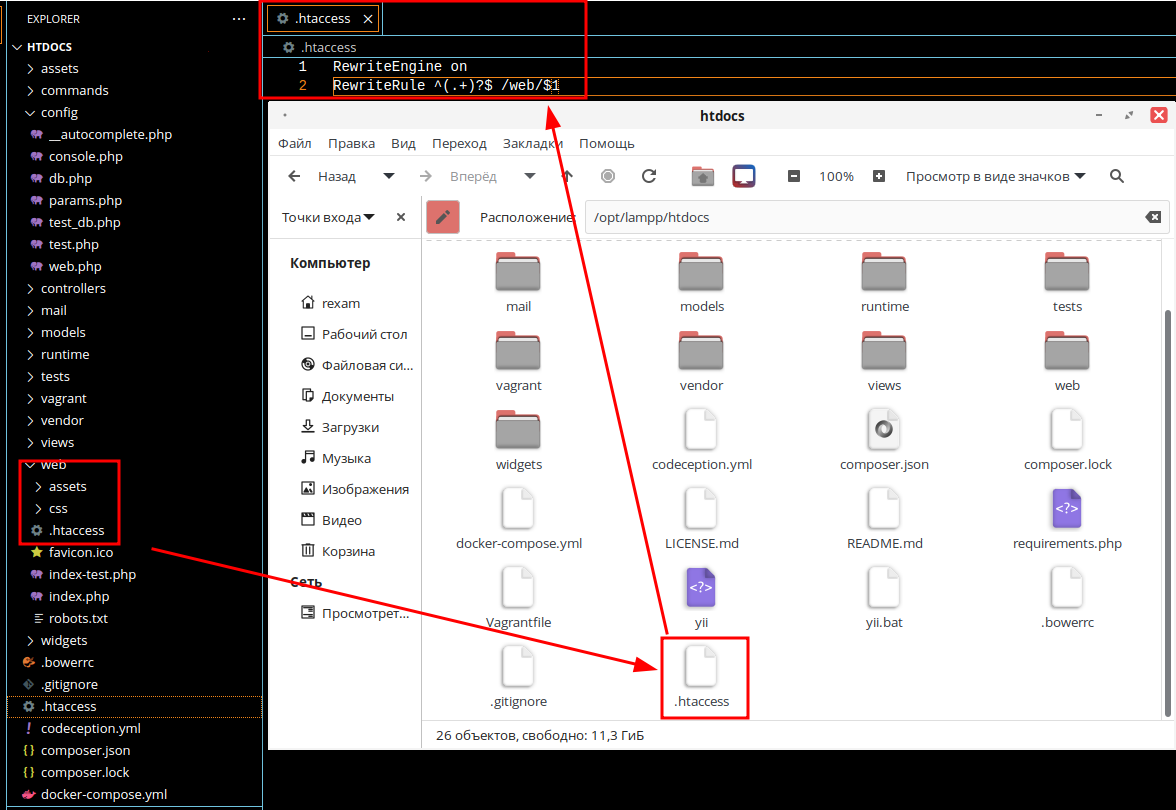Select the requirements.php file icon

[x=1066, y=508]
